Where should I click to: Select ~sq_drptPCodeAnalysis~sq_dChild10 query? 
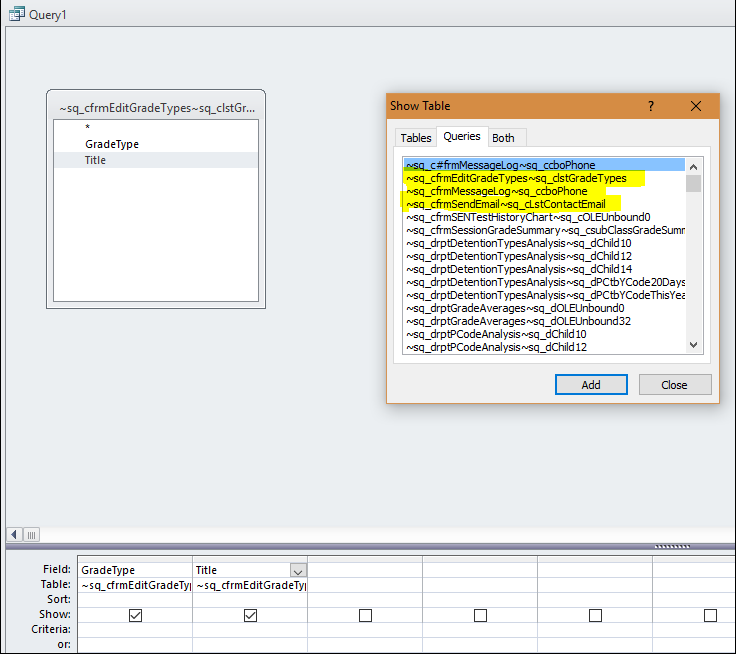[x=544, y=334]
